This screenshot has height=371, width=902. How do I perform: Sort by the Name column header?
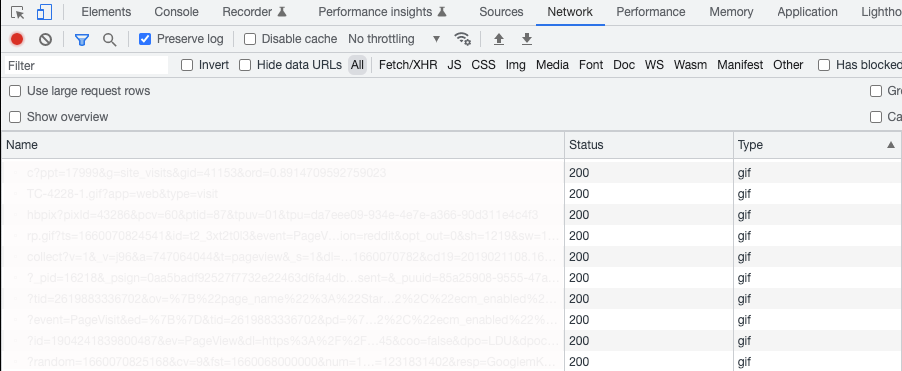point(282,145)
